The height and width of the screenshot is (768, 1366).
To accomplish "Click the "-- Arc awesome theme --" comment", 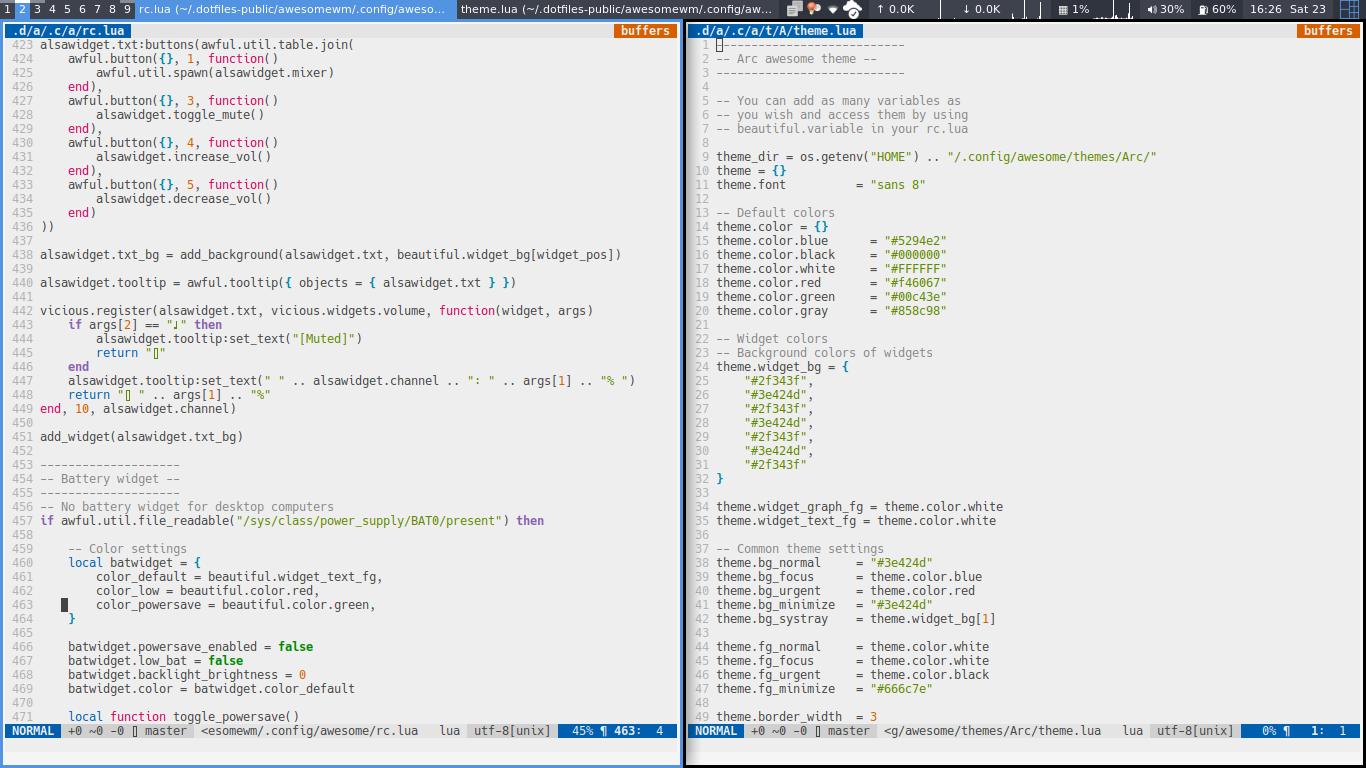I will click(796, 59).
